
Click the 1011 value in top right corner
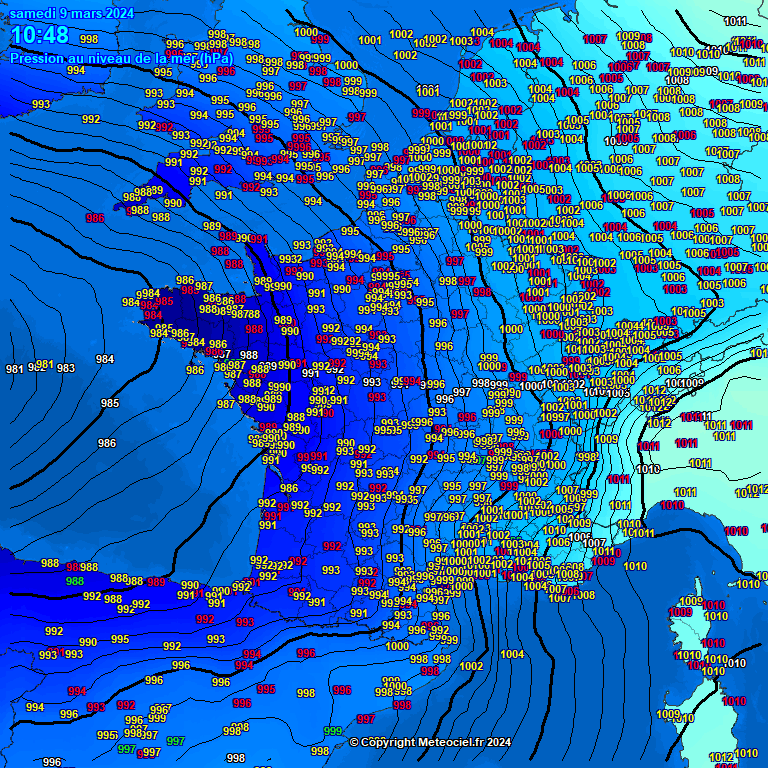735,21
